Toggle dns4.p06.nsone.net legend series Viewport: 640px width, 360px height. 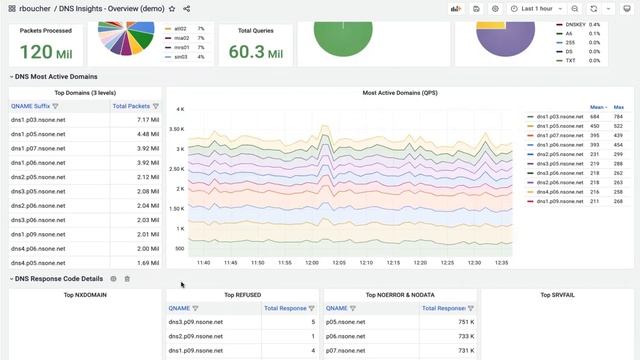coord(560,192)
